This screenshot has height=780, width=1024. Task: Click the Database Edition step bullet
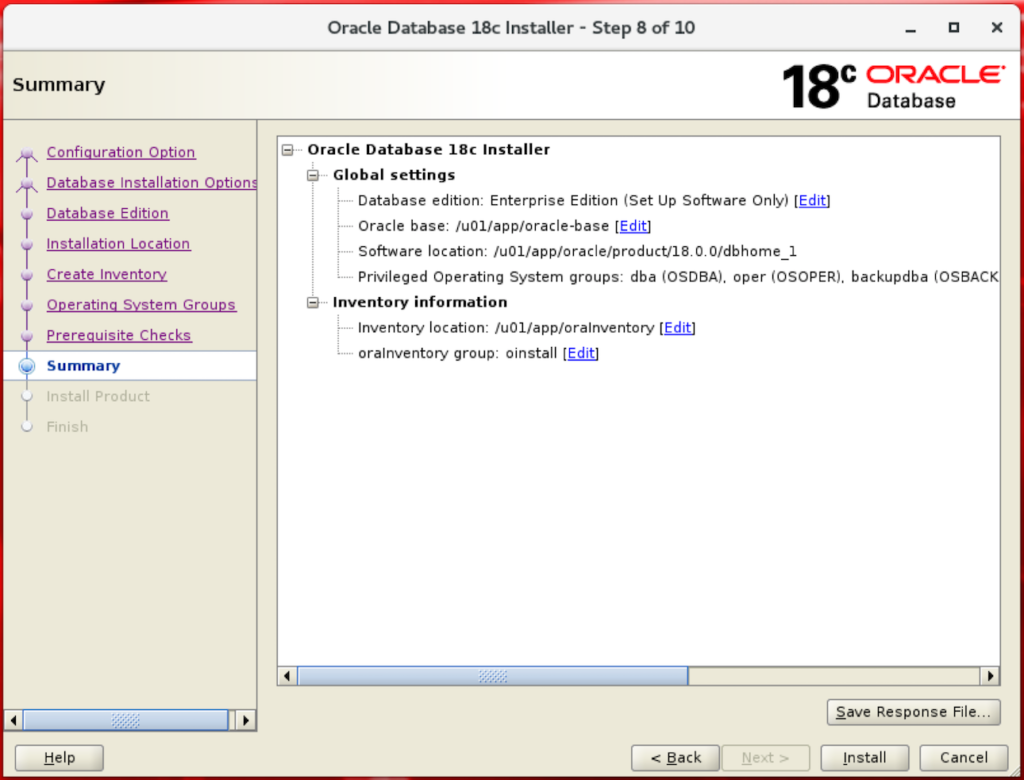point(27,214)
